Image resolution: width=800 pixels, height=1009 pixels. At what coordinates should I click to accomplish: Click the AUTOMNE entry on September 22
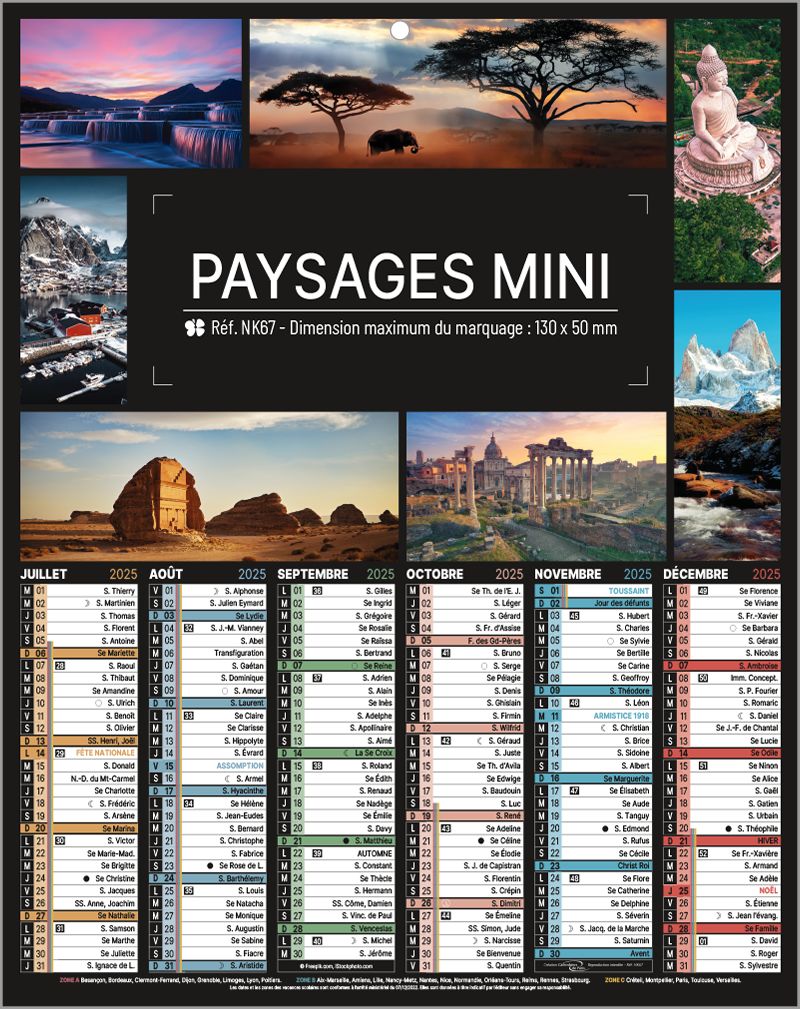[375, 853]
